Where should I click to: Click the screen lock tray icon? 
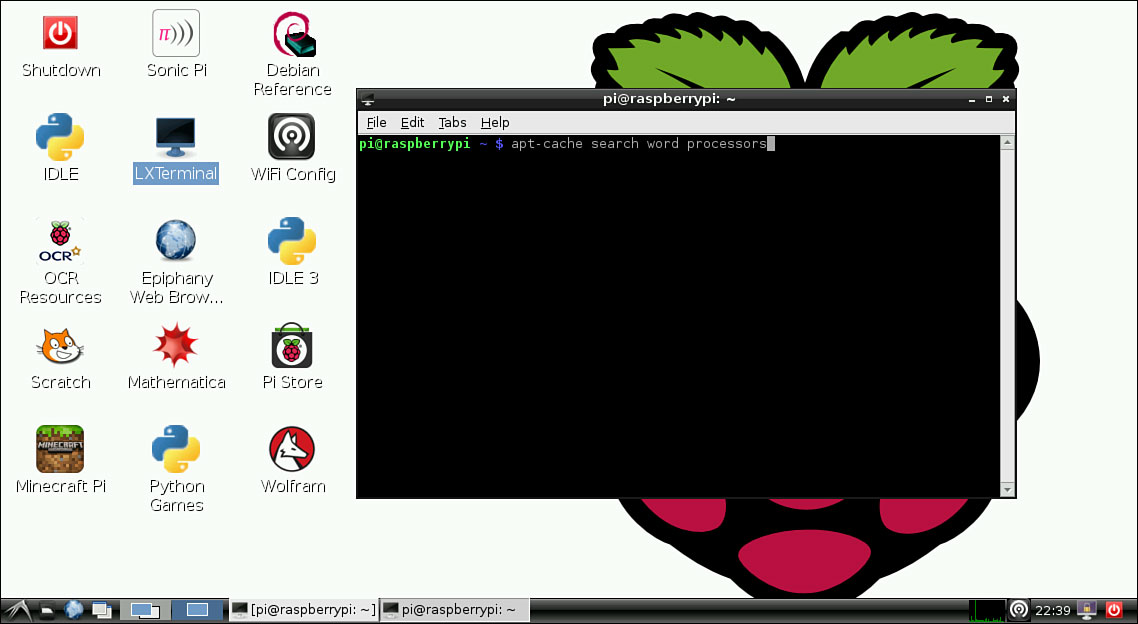pyautogui.click(x=1086, y=610)
